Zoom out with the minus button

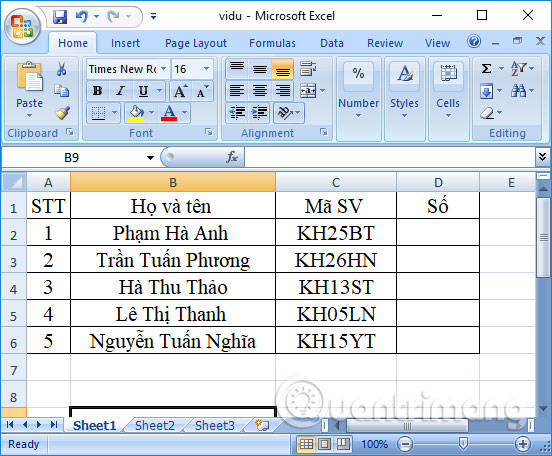405,444
